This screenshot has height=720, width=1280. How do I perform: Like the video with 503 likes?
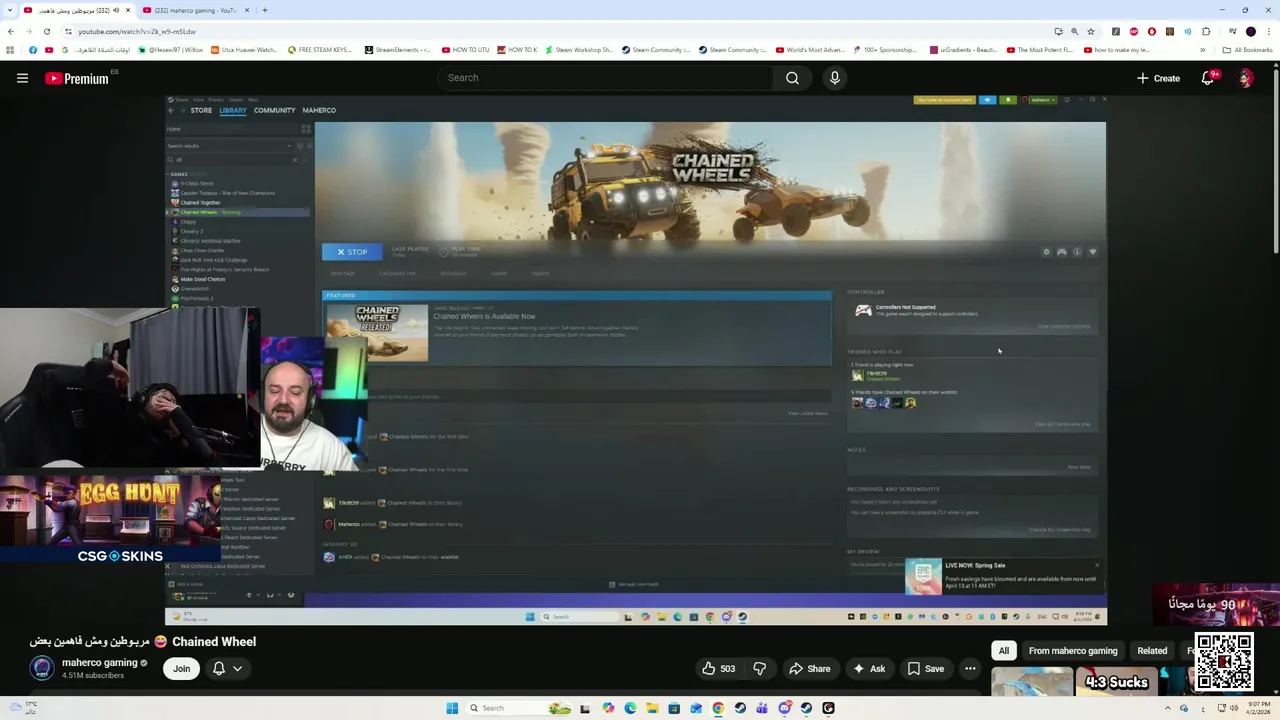click(718, 668)
